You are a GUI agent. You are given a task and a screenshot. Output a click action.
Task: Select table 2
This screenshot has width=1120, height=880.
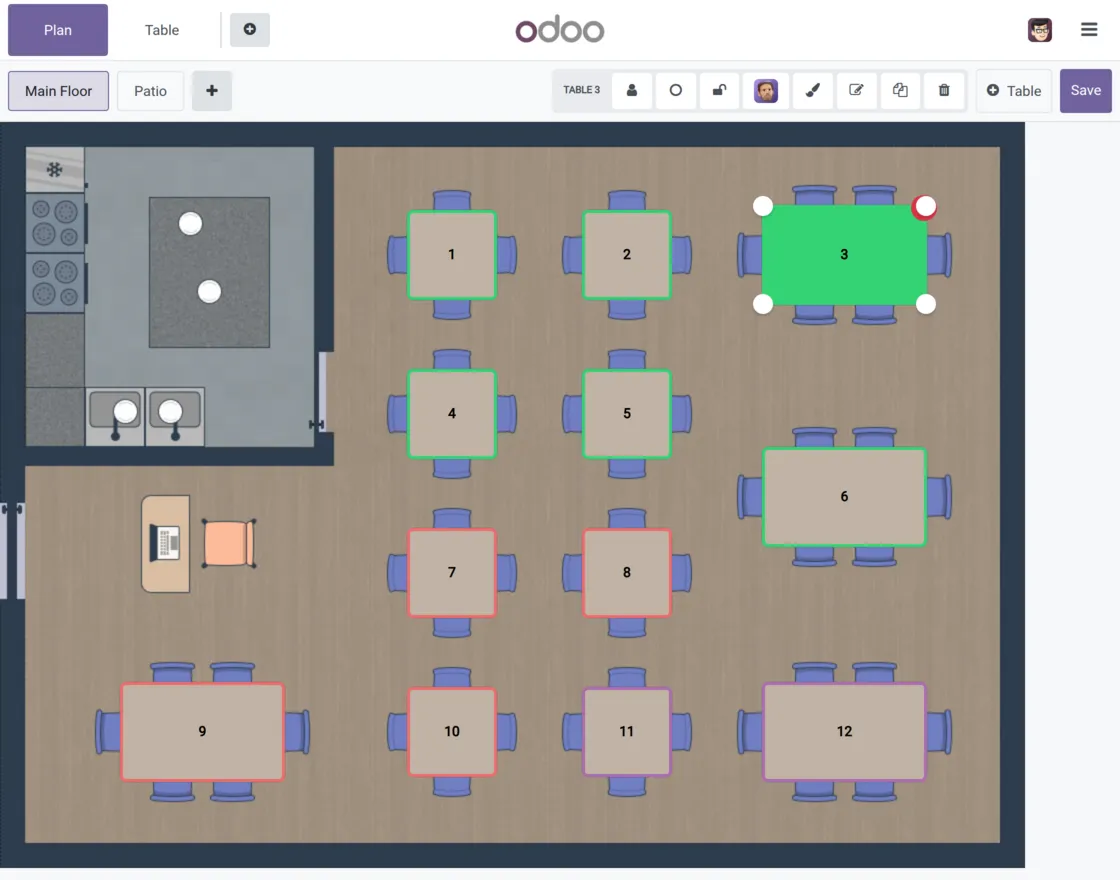coord(626,254)
